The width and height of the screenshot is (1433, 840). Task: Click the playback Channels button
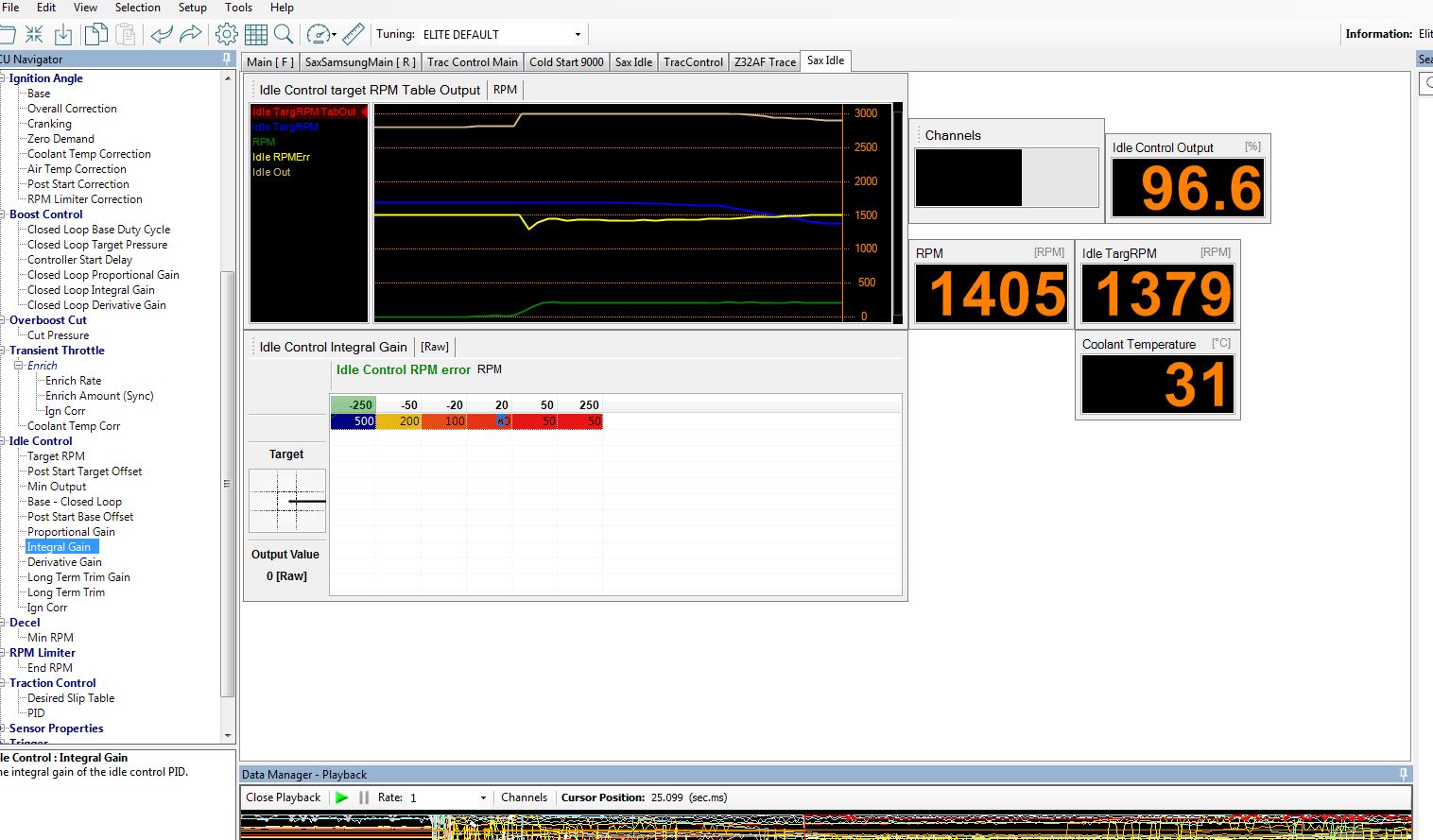pyautogui.click(x=524, y=797)
